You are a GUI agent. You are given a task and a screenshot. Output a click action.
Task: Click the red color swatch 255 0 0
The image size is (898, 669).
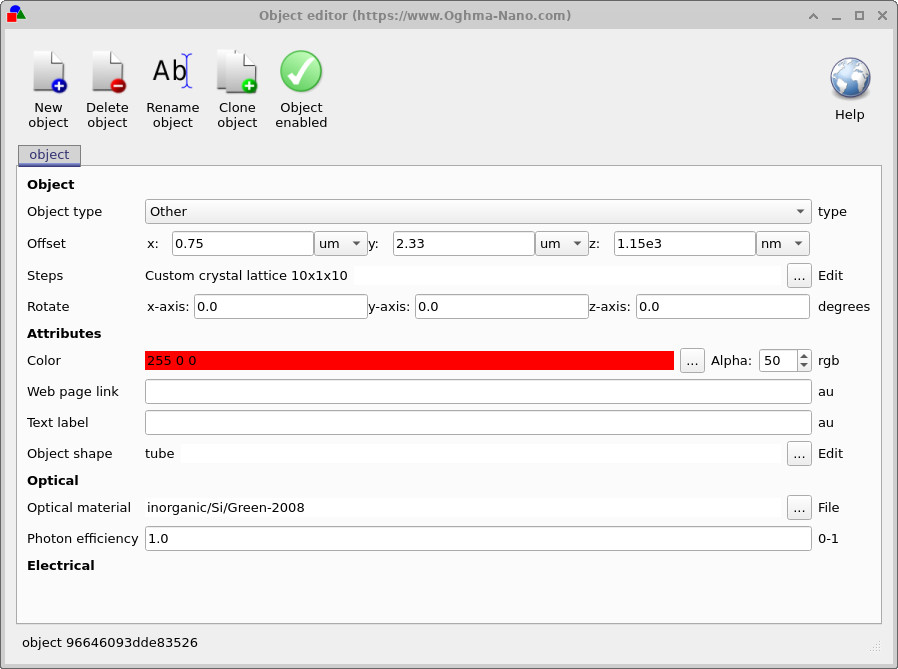point(409,360)
